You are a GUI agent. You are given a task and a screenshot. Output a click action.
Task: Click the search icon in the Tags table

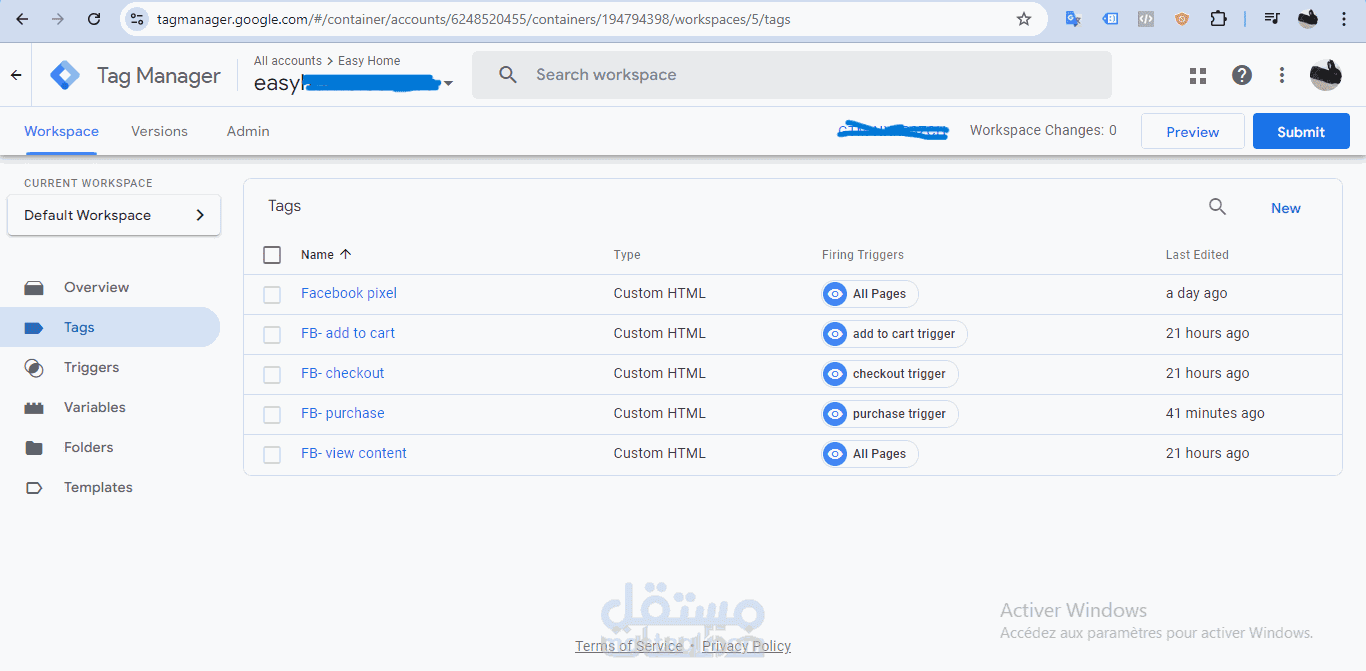pyautogui.click(x=1217, y=207)
